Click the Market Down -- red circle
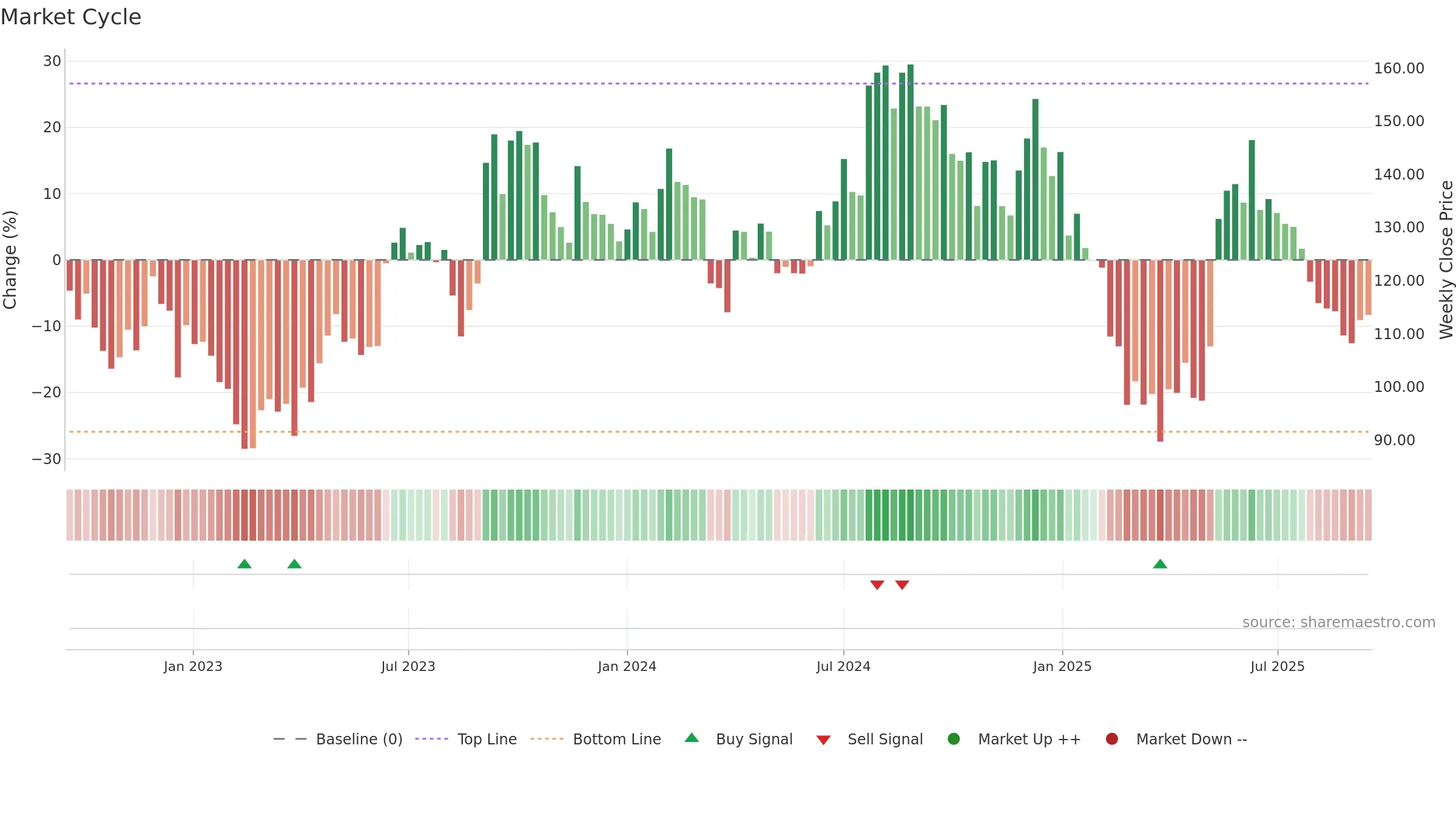The width and height of the screenshot is (1456, 819). [1112, 739]
